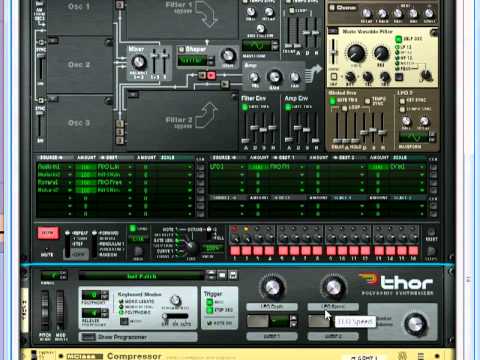Image resolution: width=480 pixels, height=360 pixels.
Task: Open the Filter 2 slot type dropdown arrow
Action: click(x=133, y=95)
